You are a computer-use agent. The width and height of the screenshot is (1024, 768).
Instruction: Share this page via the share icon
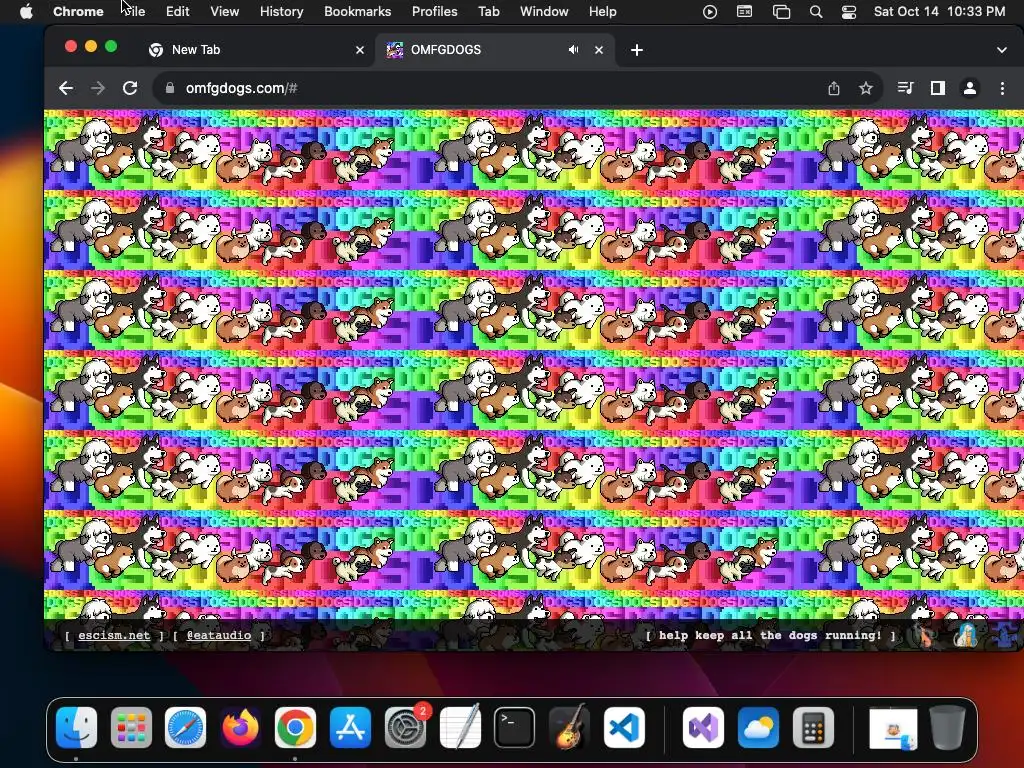(834, 88)
